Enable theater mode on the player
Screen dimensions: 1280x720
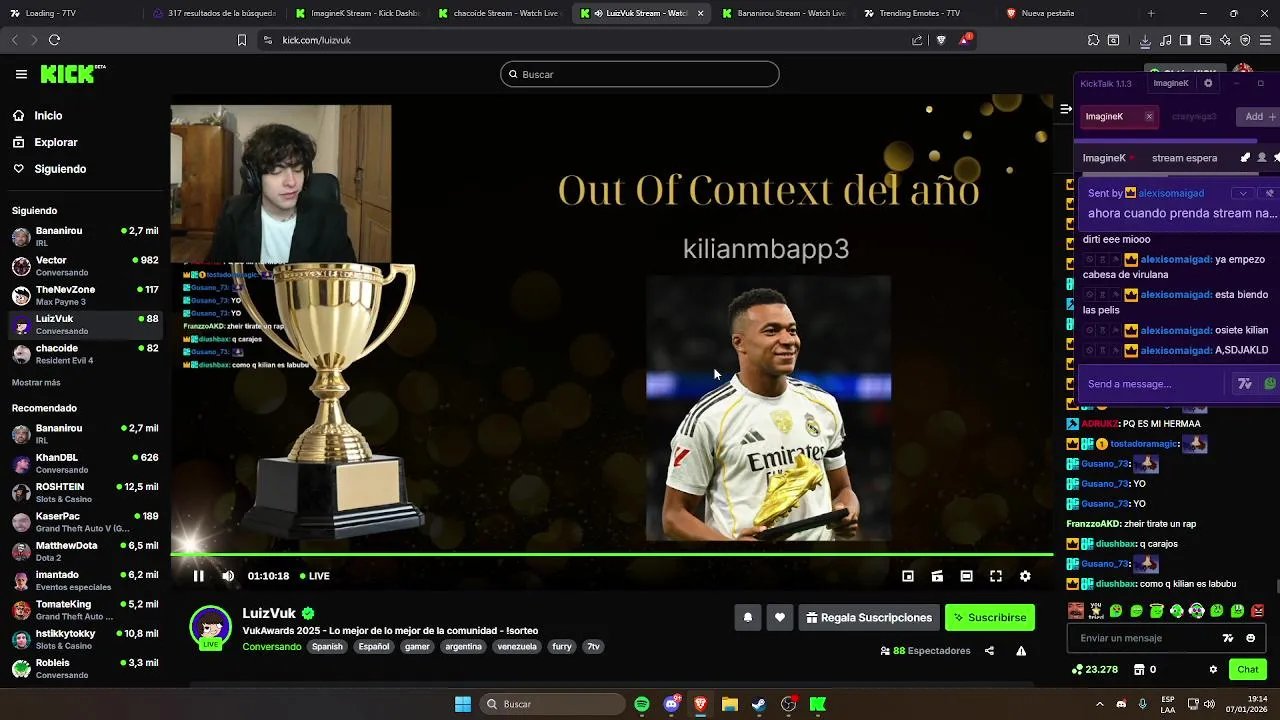(966, 576)
